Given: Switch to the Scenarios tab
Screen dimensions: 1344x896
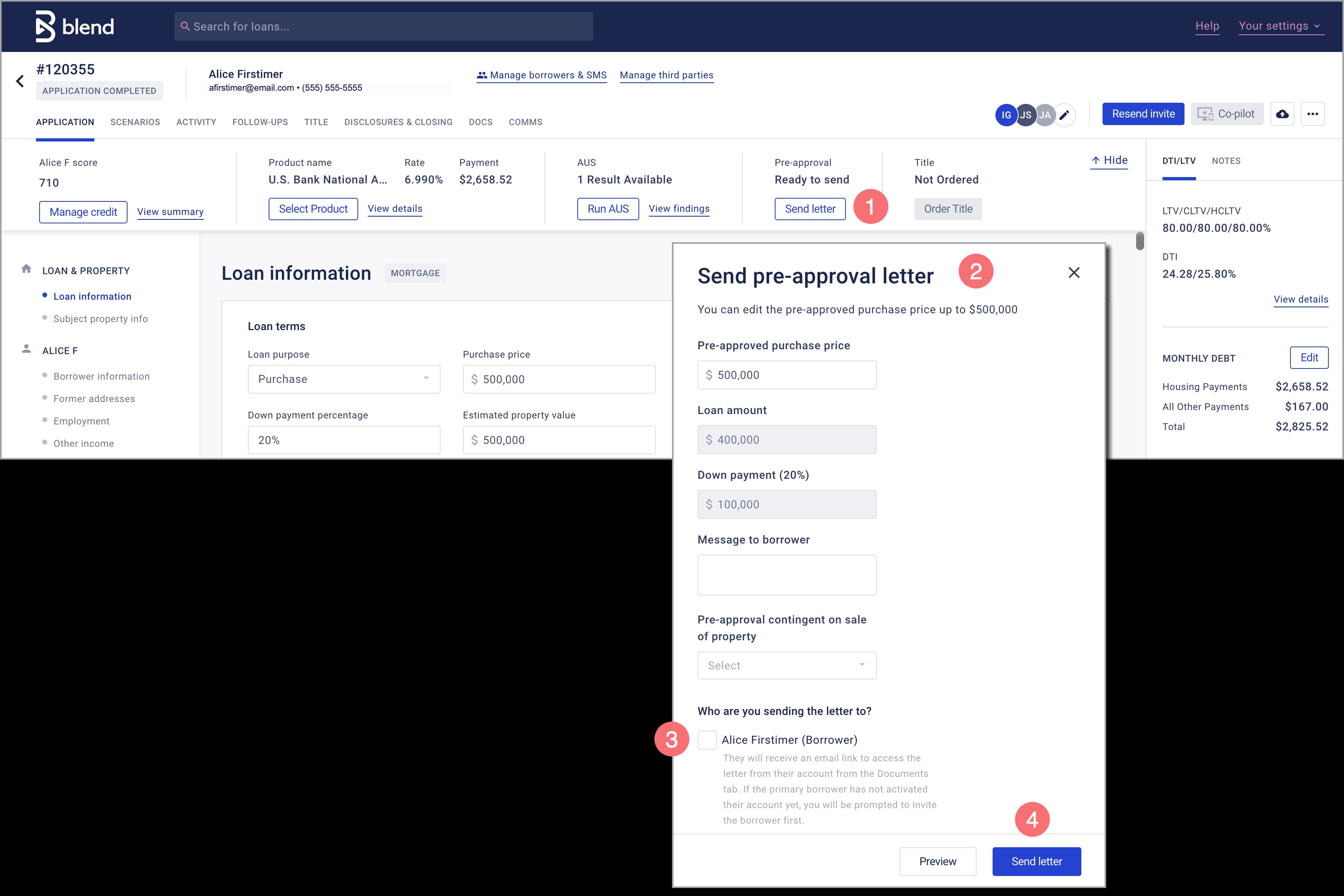Looking at the screenshot, I should 135,122.
